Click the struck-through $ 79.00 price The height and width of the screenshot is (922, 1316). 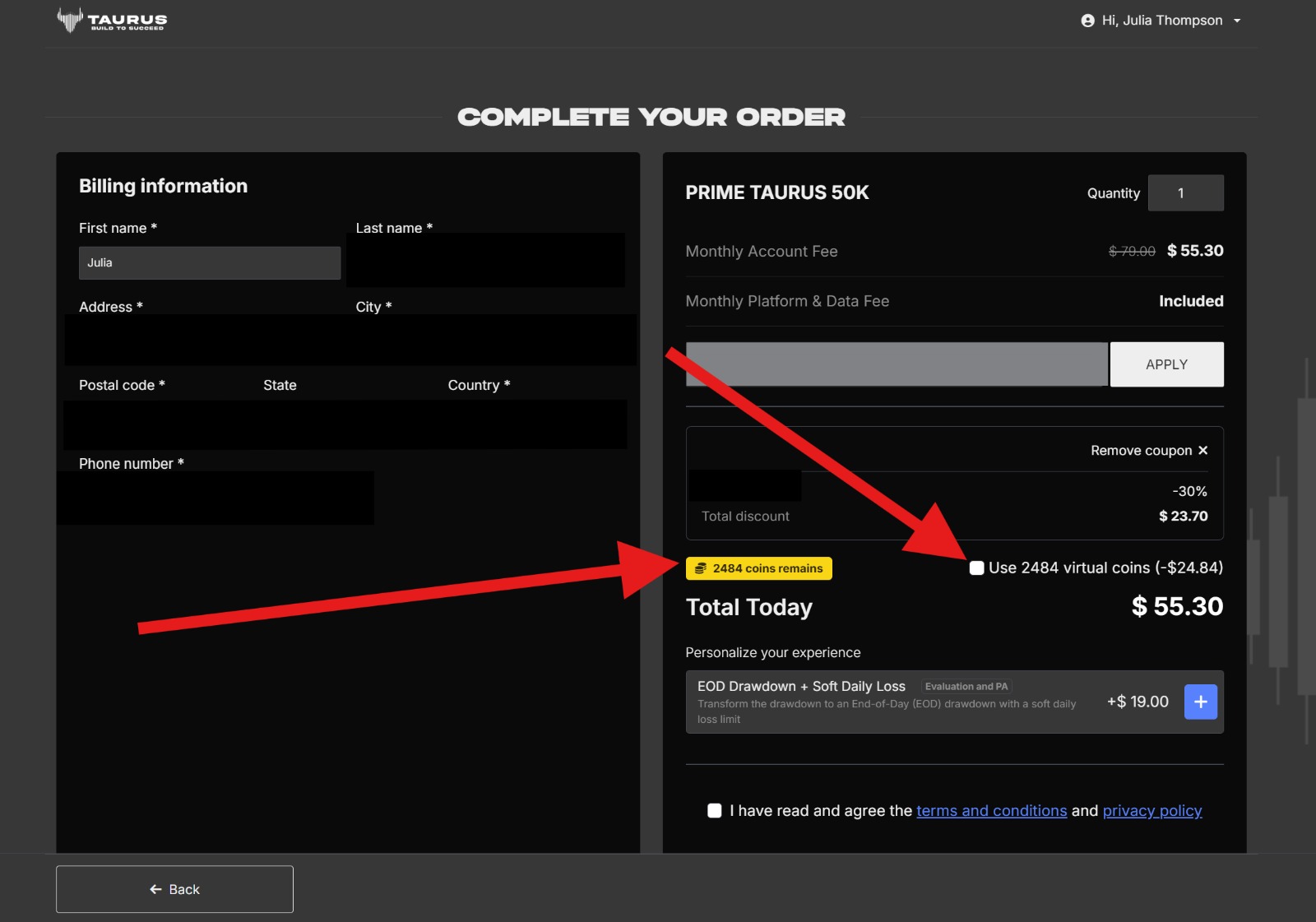(x=1132, y=252)
